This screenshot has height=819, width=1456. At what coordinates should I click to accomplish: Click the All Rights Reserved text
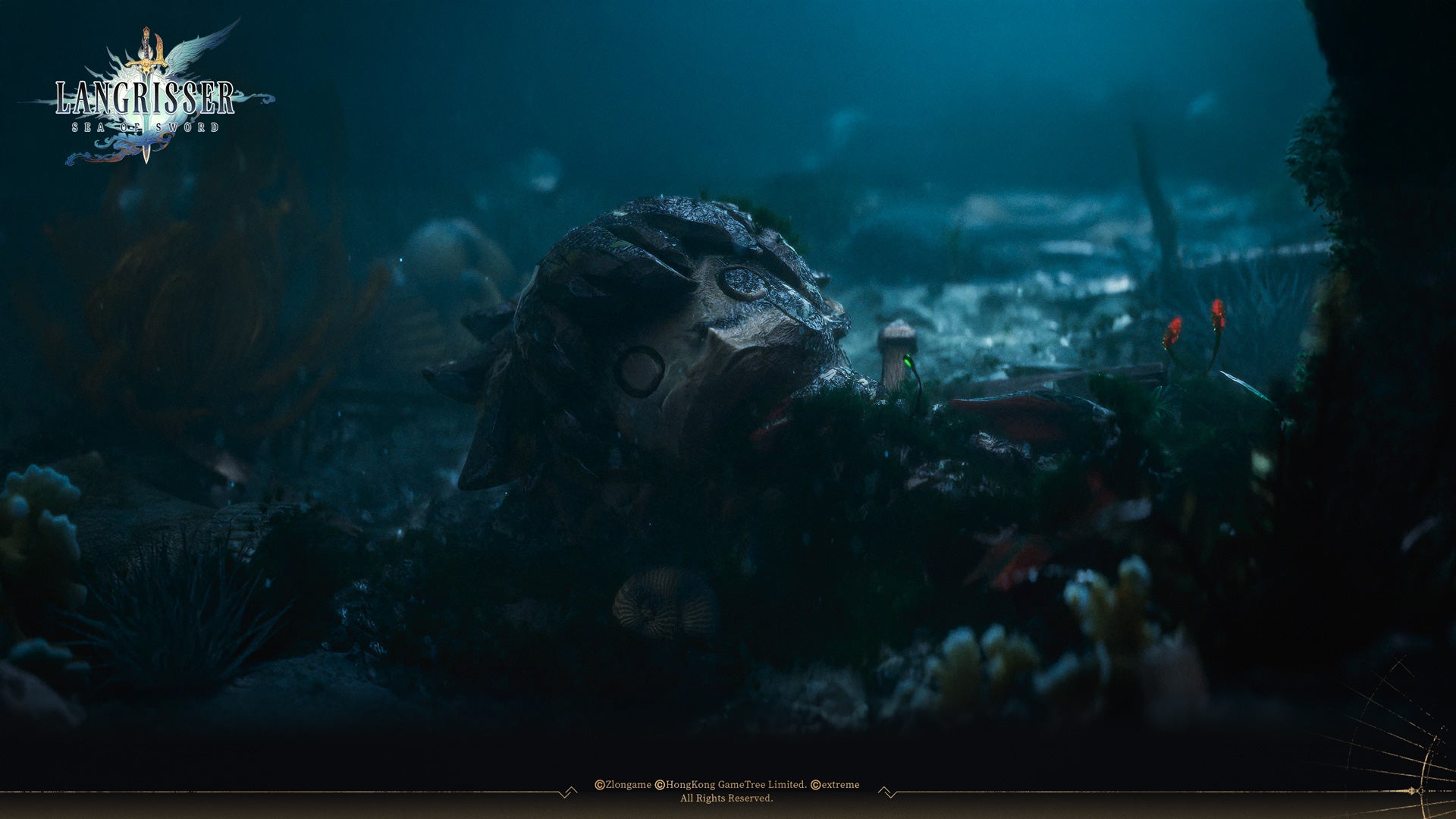pos(726,799)
